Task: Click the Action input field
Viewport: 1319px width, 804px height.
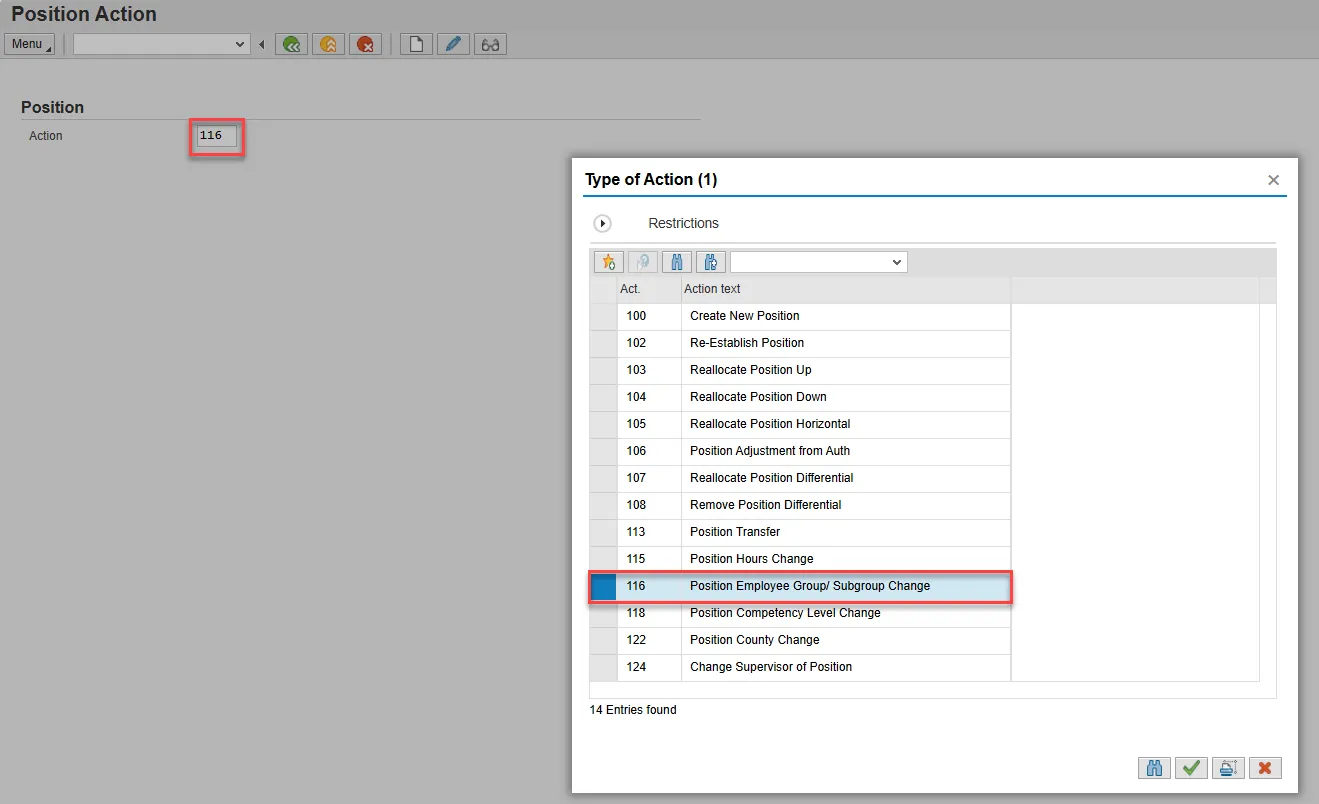Action: [217, 136]
